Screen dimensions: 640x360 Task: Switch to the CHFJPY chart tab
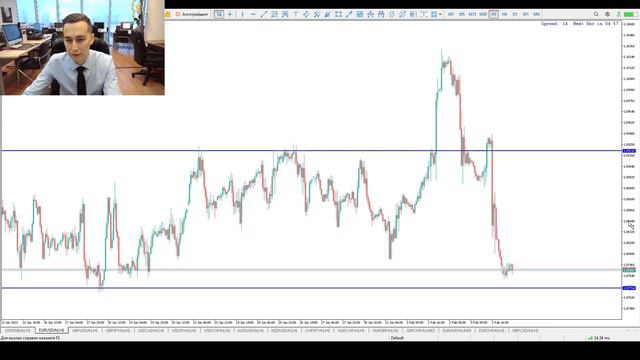[317, 330]
